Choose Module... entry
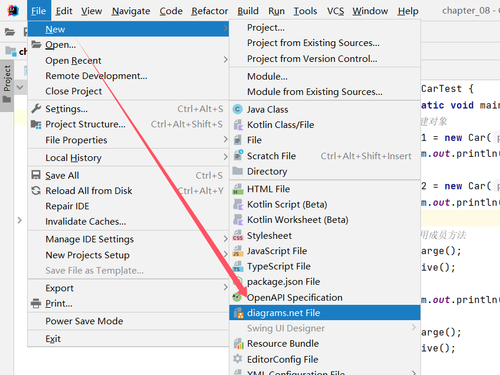Image resolution: width=500 pixels, height=375 pixels. 325,76
